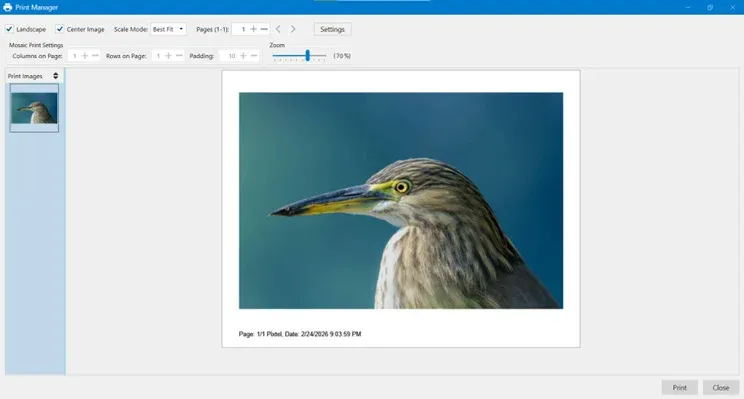Decrease Columns on Page with minus
This screenshot has height=399, width=744.
click(95, 56)
